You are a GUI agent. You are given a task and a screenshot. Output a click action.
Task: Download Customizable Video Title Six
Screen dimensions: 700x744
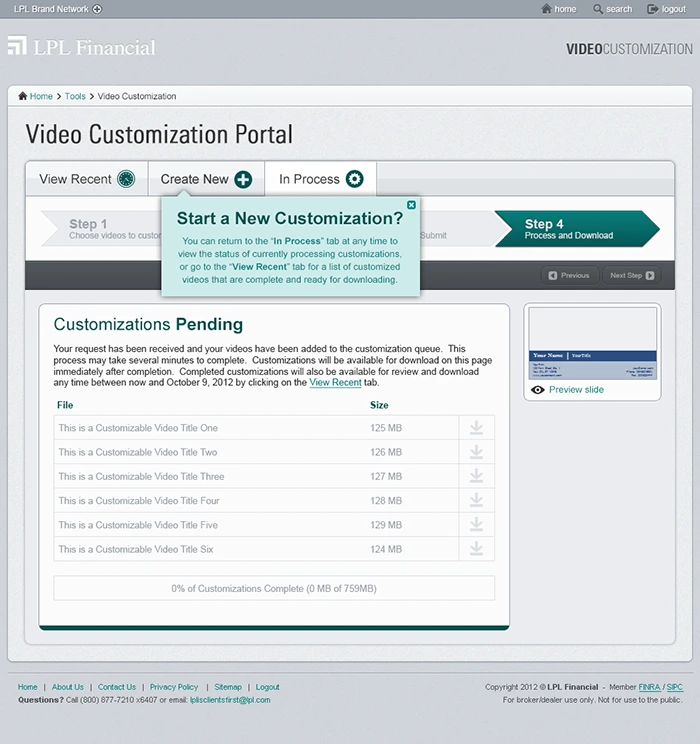pyautogui.click(x=476, y=549)
